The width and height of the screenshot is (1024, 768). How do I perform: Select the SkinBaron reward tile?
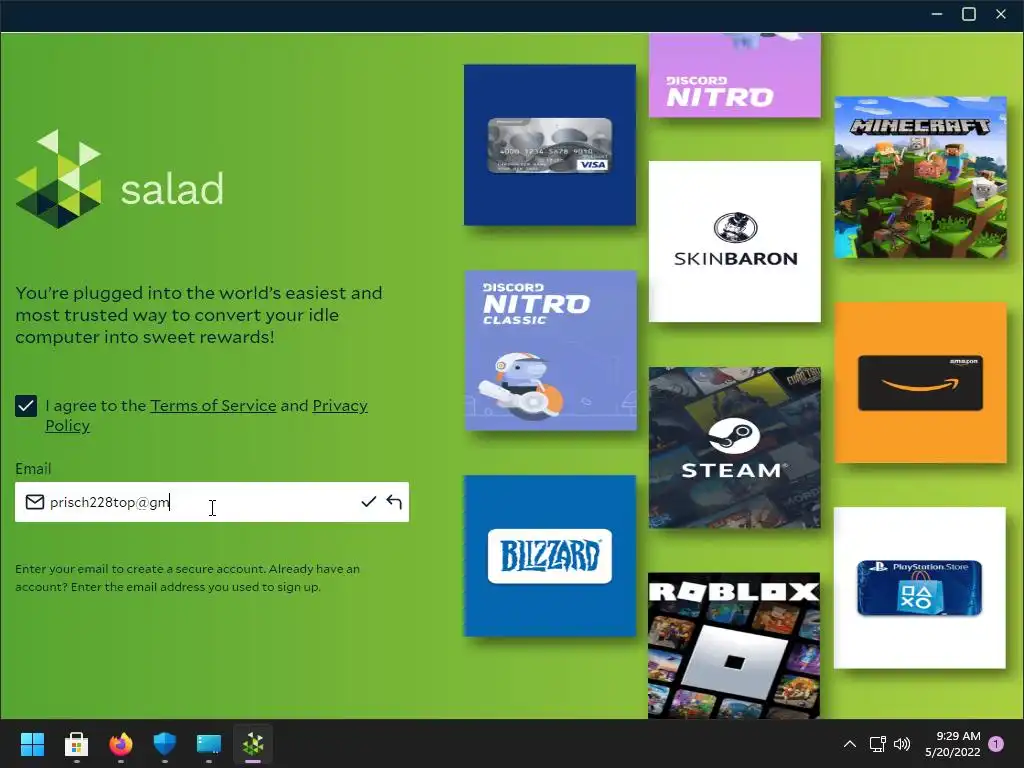click(735, 242)
